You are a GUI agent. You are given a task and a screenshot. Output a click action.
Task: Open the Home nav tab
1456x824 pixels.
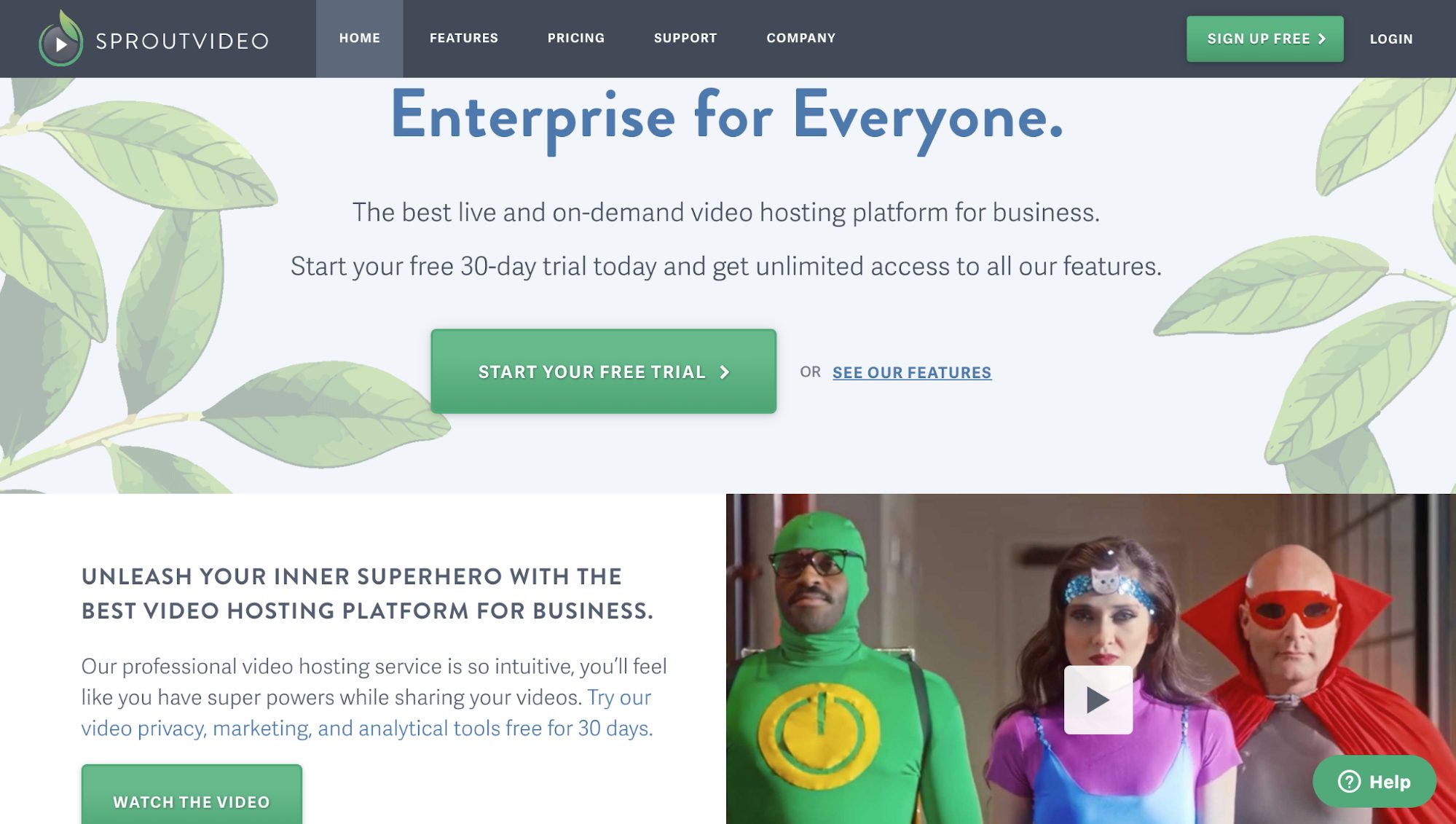(x=360, y=39)
